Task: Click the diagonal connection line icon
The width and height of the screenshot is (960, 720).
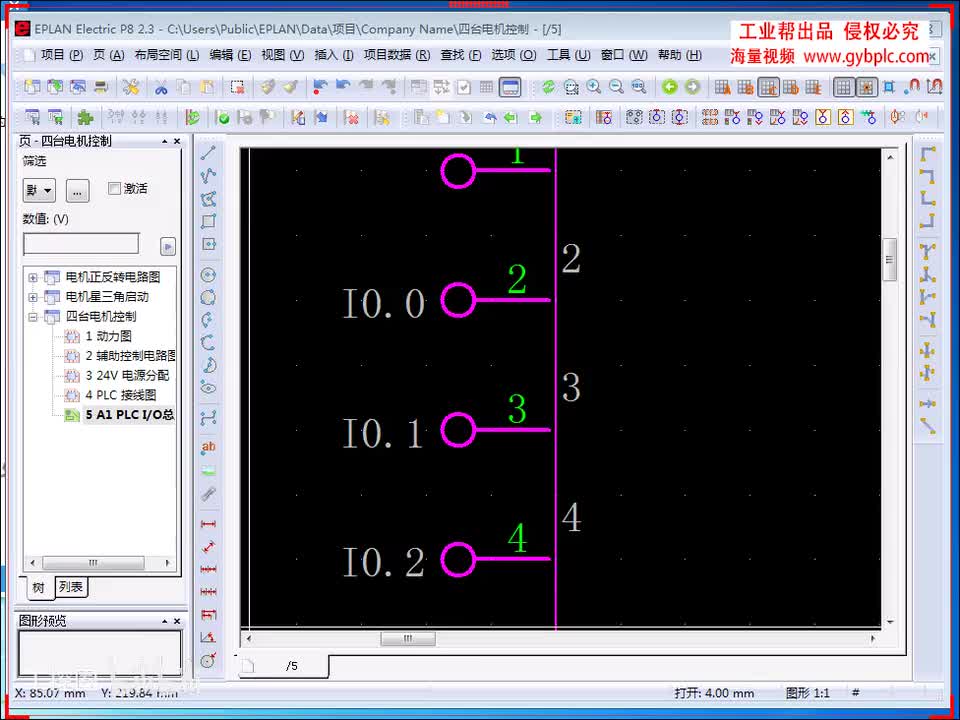Action: click(928, 426)
